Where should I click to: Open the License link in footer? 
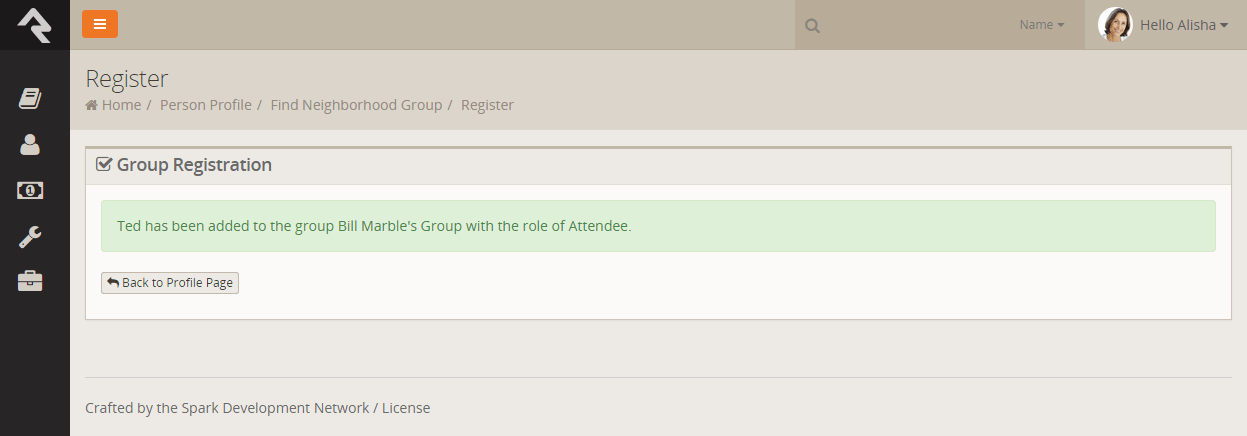[406, 408]
